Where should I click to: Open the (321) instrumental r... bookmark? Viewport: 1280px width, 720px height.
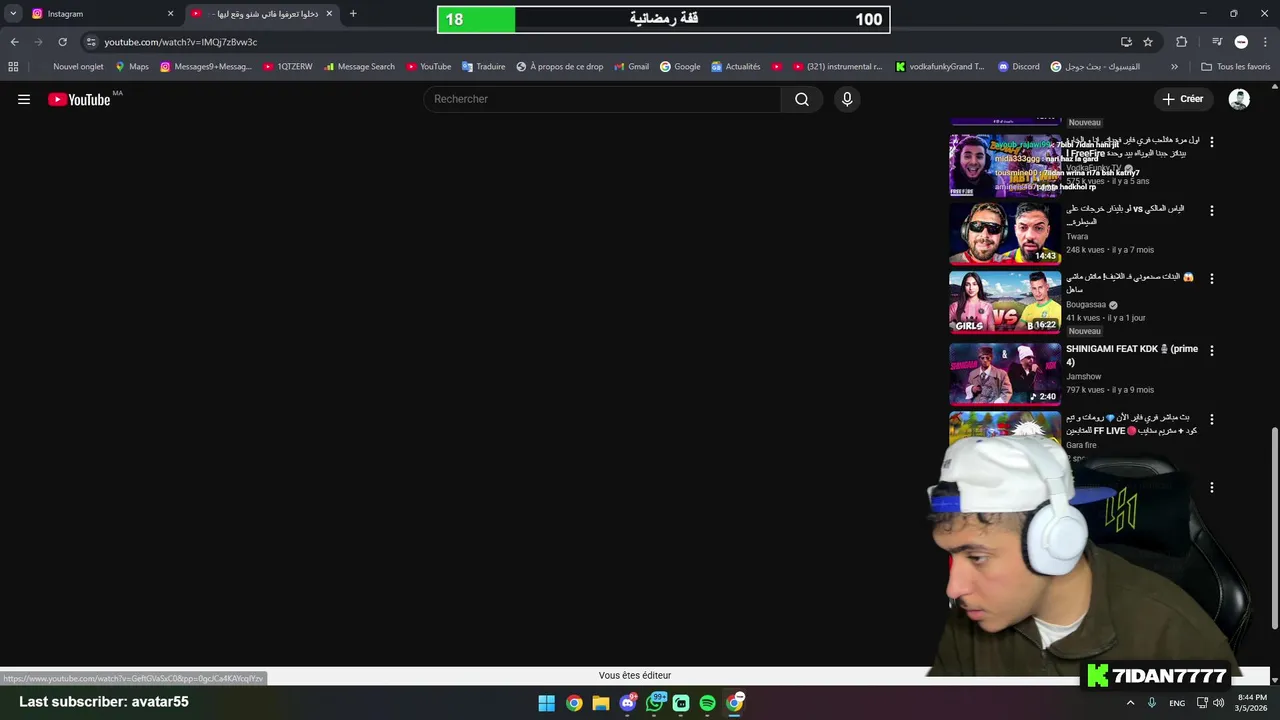838,67
